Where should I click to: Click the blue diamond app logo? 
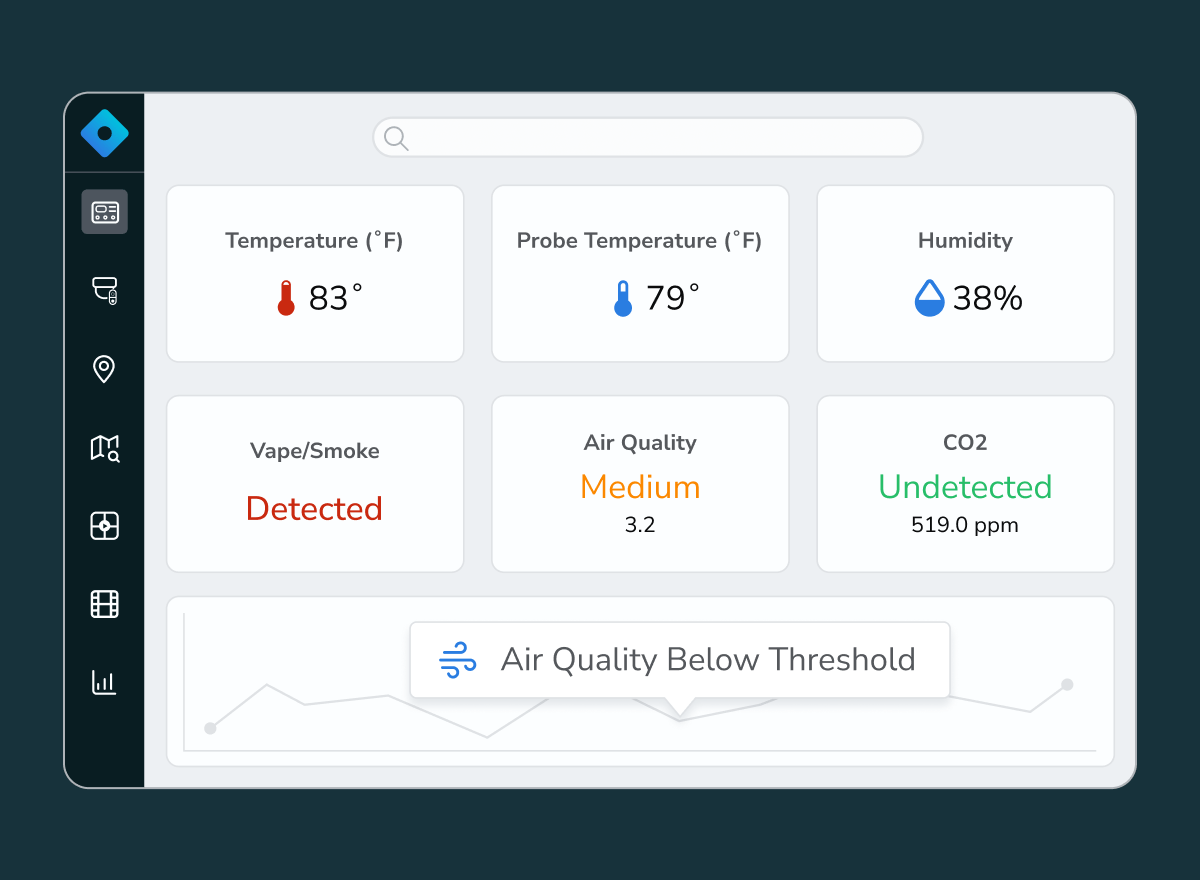[104, 133]
